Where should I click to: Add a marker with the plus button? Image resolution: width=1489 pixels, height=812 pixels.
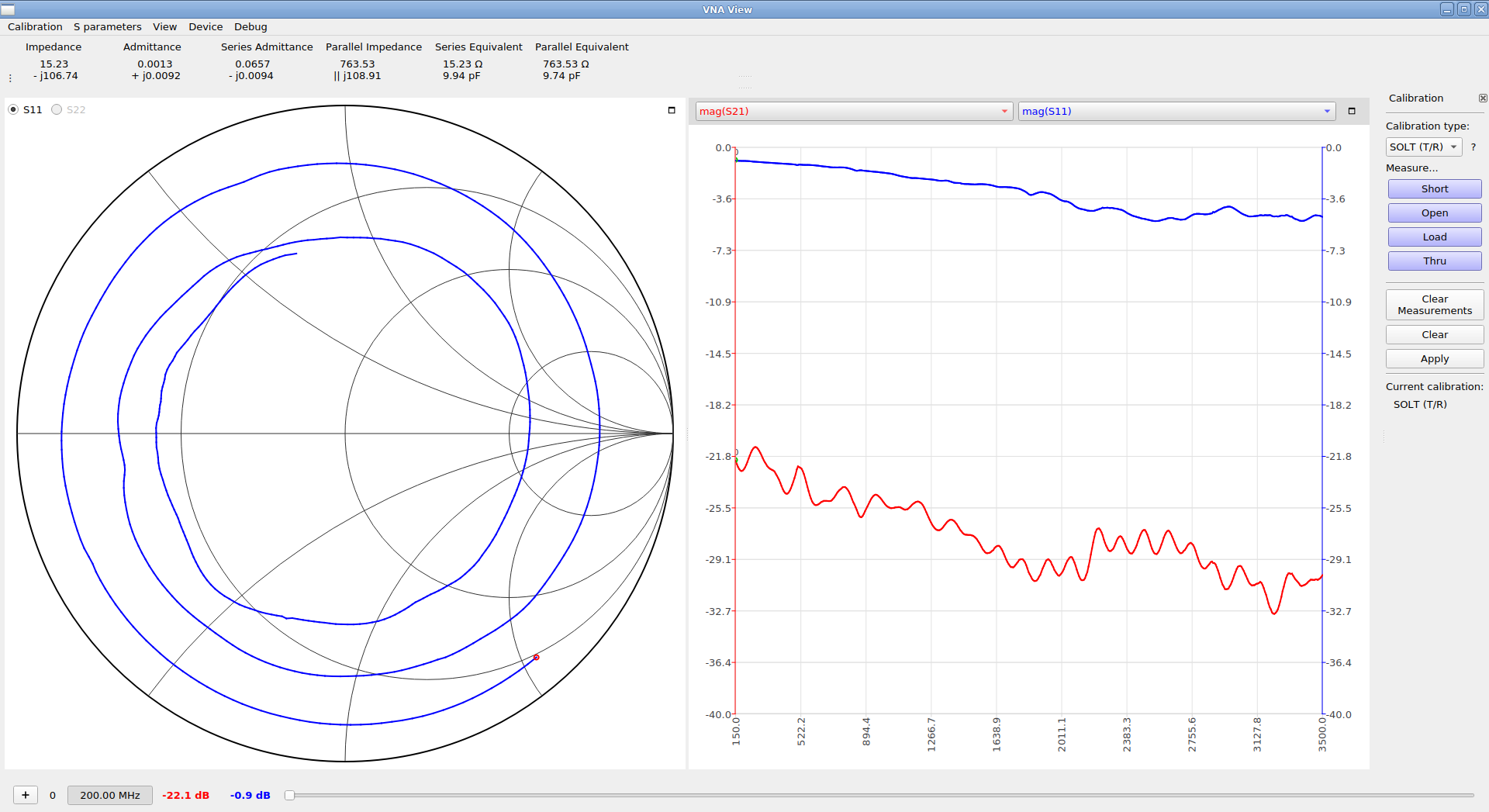26,795
